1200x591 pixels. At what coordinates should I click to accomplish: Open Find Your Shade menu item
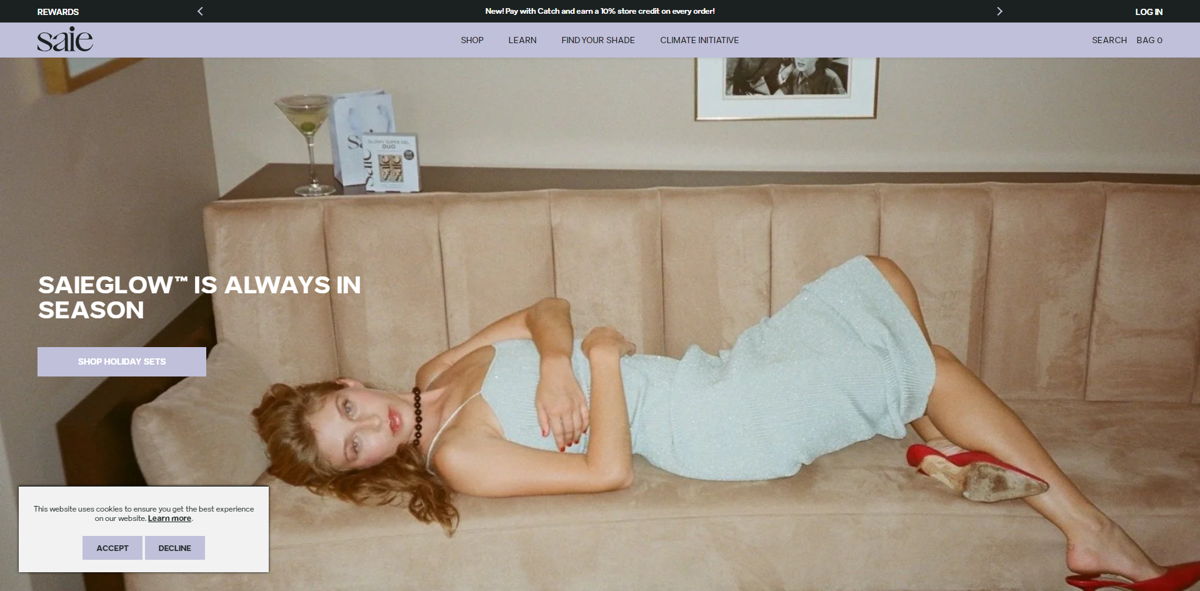(x=598, y=40)
